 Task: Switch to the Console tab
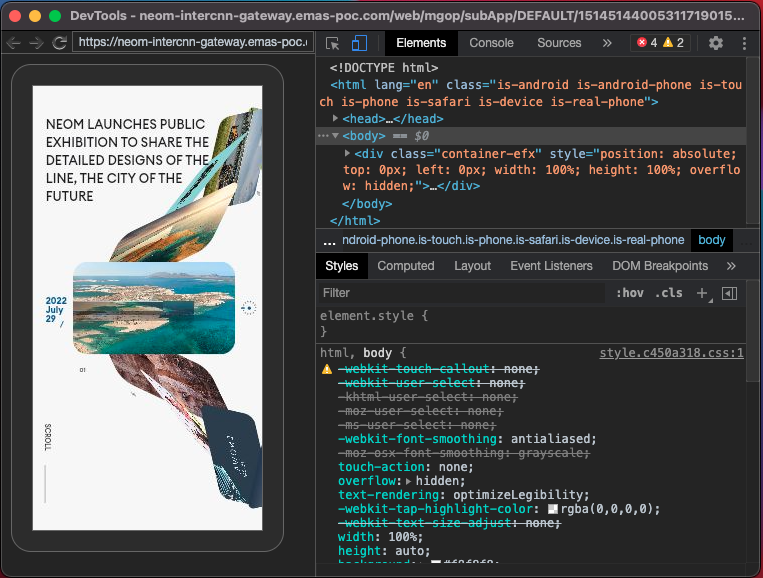click(x=491, y=43)
